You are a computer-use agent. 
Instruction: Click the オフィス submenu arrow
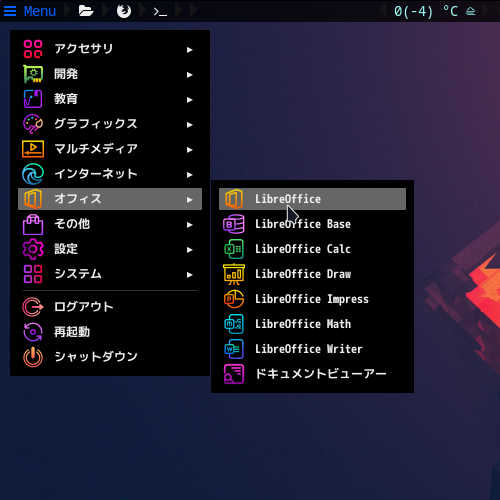pyautogui.click(x=190, y=200)
